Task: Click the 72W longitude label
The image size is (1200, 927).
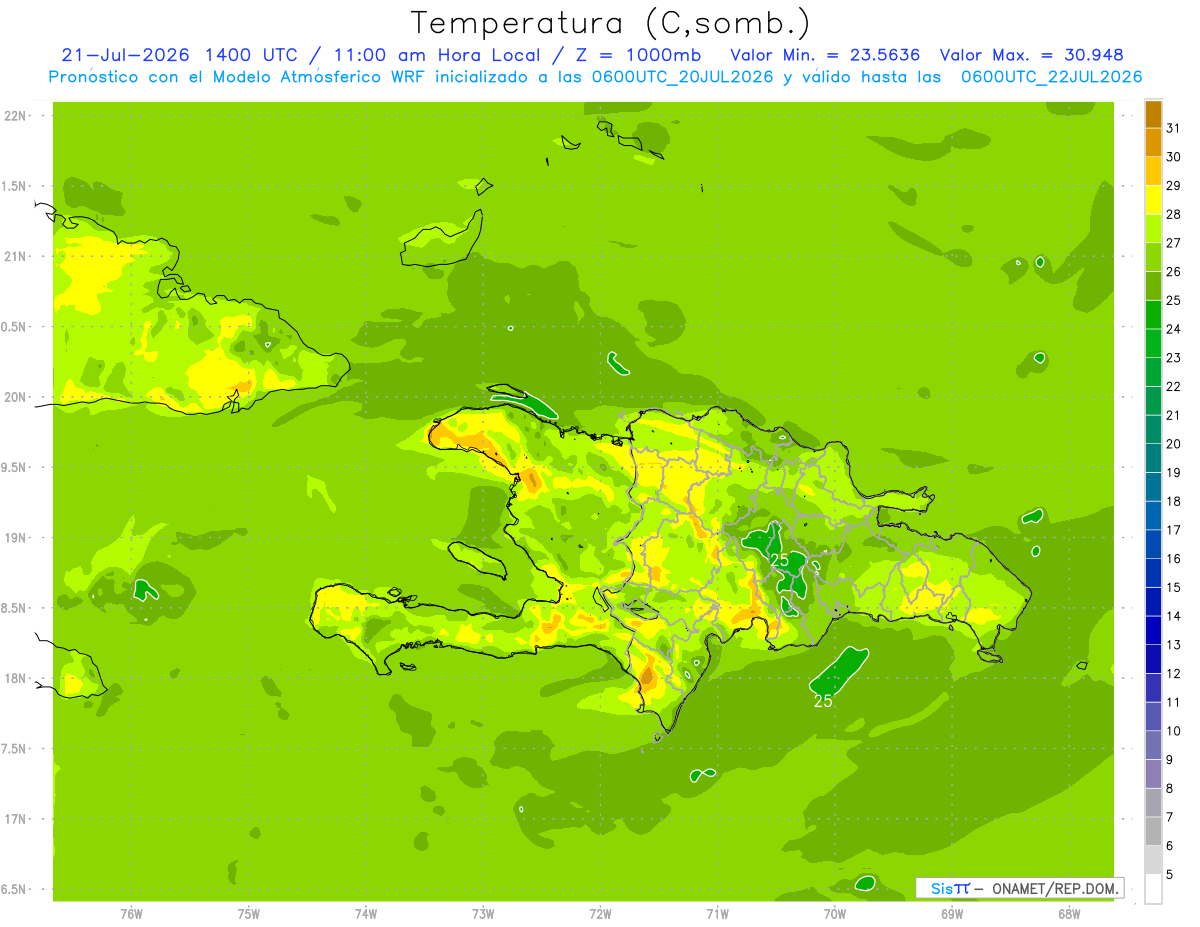Action: [x=600, y=913]
